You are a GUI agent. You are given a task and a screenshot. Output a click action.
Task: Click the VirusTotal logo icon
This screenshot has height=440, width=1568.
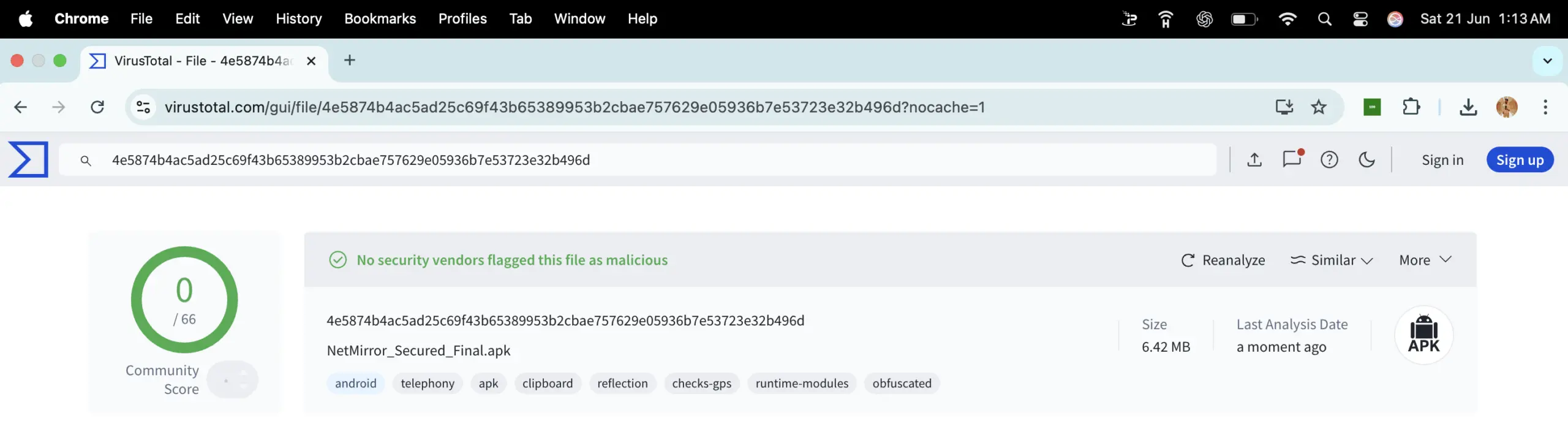coord(28,159)
